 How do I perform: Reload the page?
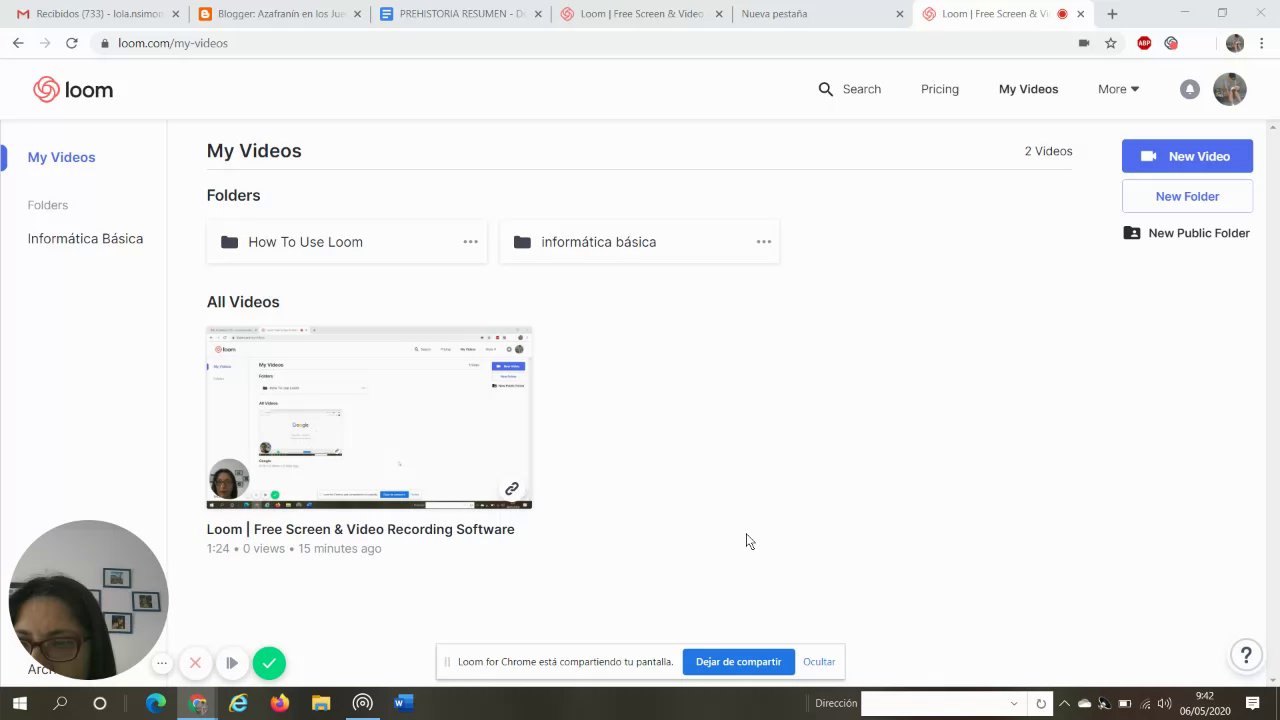pyautogui.click(x=72, y=43)
